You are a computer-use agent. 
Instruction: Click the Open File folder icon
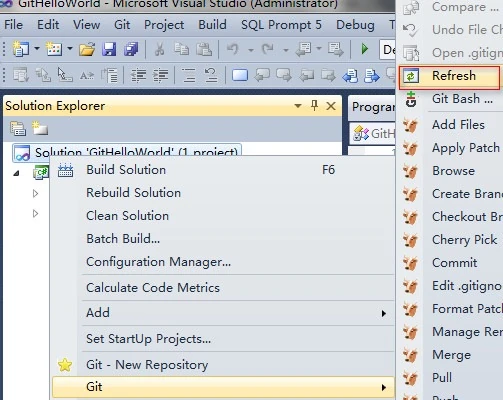click(87, 49)
